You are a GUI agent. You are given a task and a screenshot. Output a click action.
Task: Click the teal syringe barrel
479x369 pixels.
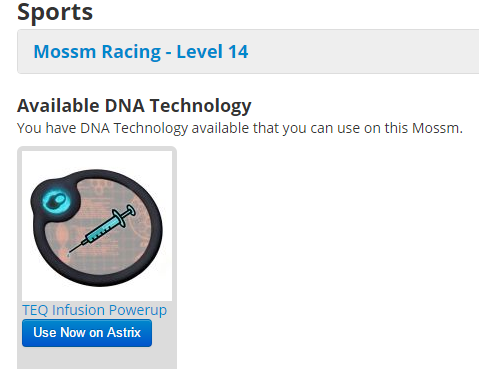(x=100, y=231)
